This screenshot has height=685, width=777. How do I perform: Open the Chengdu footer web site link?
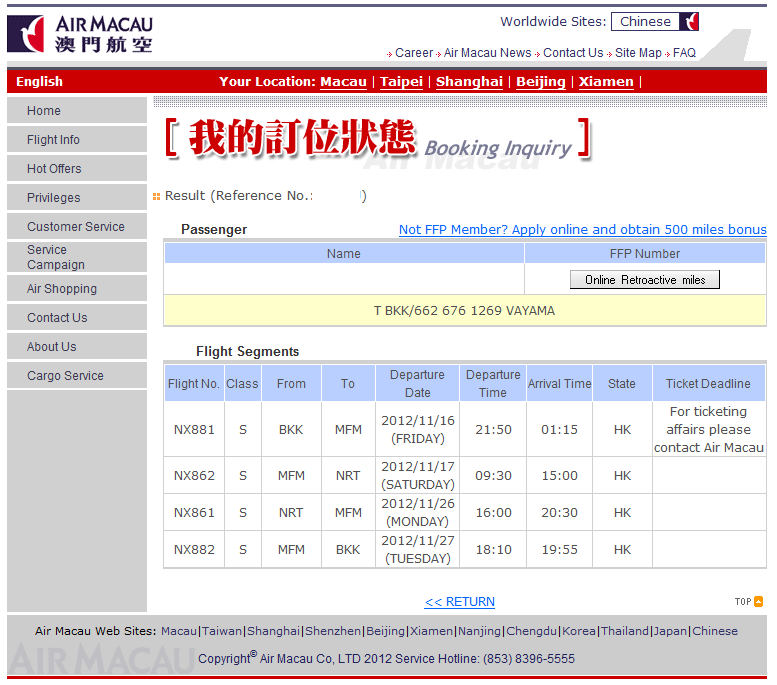coord(532,631)
